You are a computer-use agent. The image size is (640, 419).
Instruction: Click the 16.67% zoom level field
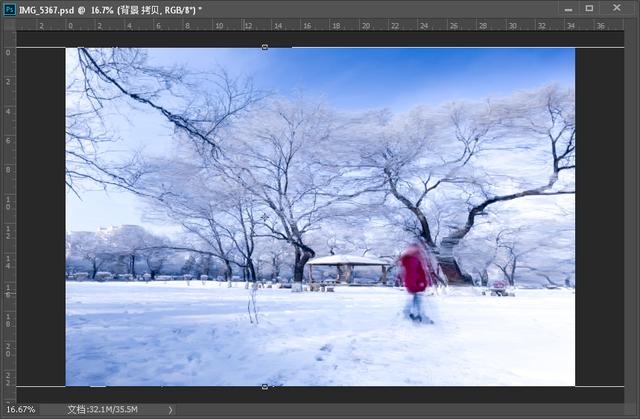click(21, 409)
